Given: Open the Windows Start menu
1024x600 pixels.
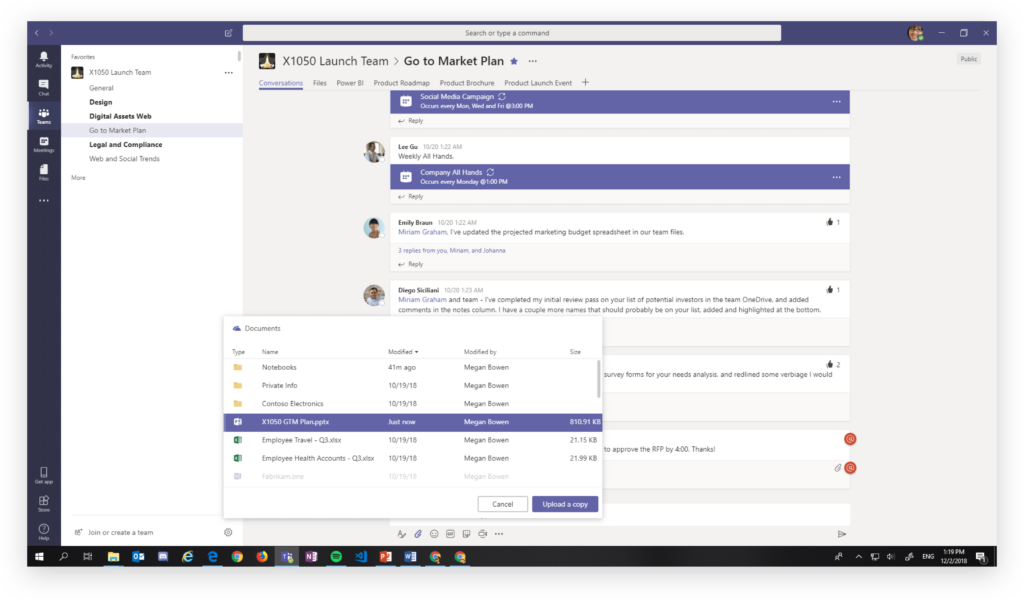Looking at the screenshot, I should [39, 557].
